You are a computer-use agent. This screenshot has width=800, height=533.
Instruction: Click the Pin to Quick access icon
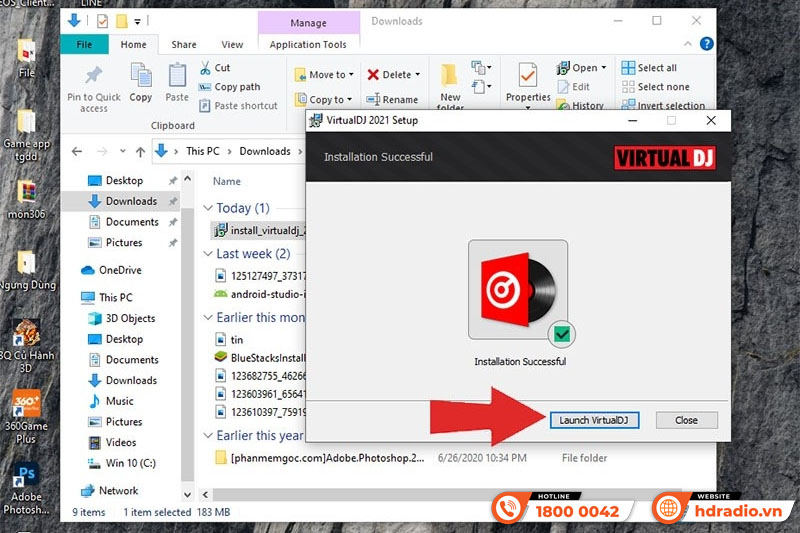click(94, 76)
